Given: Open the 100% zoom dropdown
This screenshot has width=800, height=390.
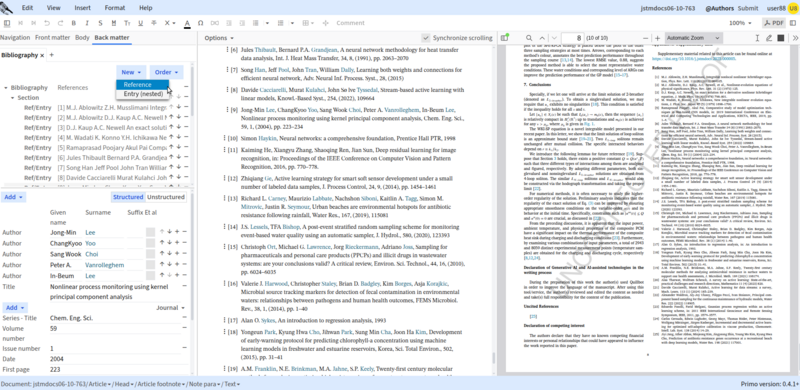Looking at the screenshot, I should pos(739,23).
